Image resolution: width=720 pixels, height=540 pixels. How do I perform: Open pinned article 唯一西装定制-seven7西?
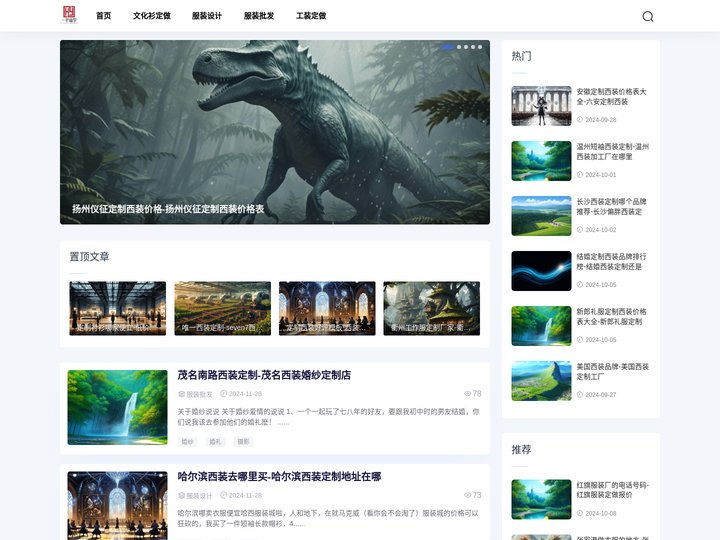(222, 308)
